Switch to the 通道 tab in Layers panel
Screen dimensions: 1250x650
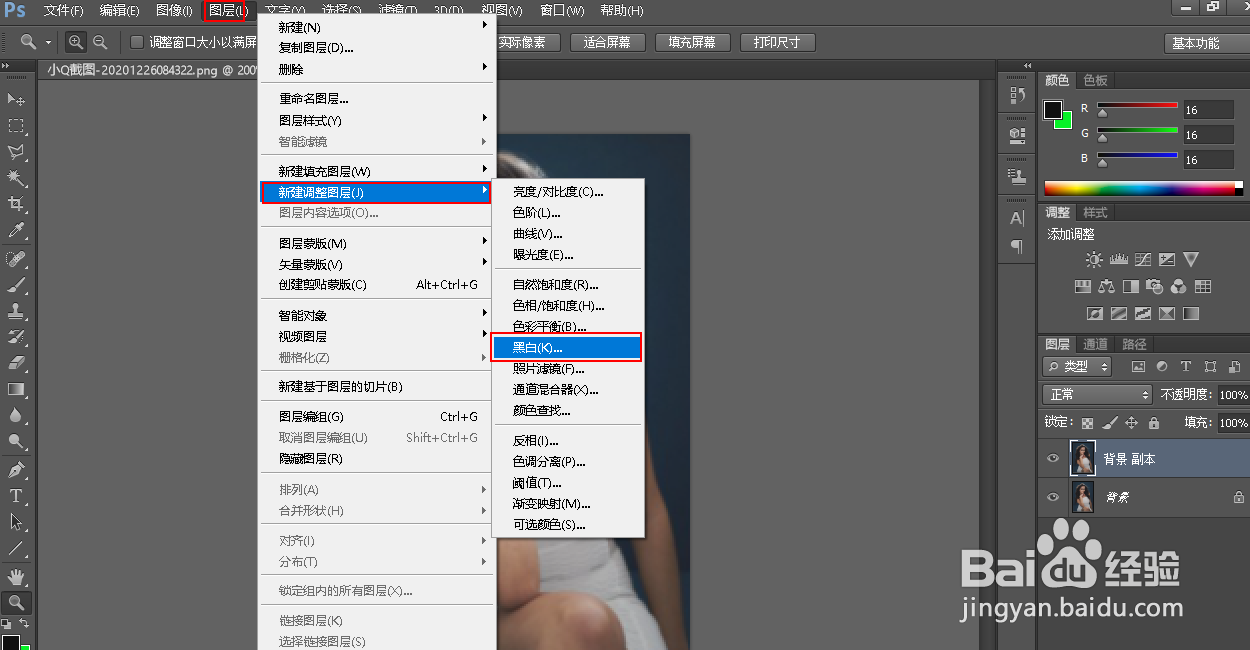pyautogui.click(x=1094, y=343)
